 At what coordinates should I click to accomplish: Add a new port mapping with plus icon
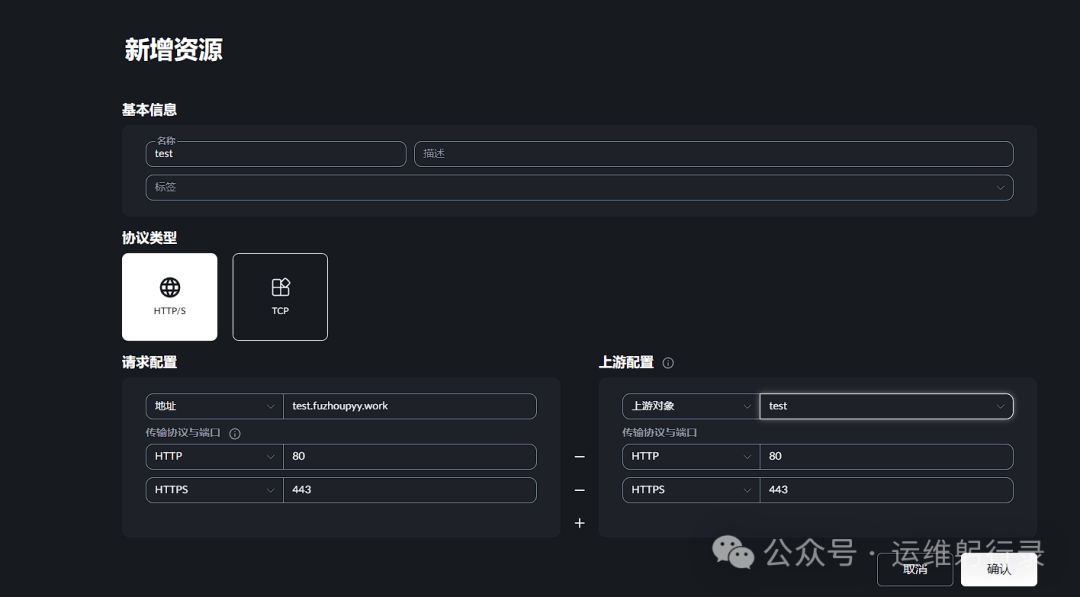(x=580, y=523)
